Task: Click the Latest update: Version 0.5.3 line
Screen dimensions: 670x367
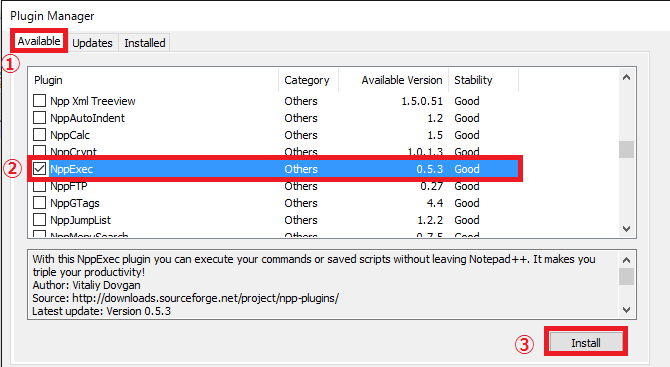Action: click(x=102, y=311)
